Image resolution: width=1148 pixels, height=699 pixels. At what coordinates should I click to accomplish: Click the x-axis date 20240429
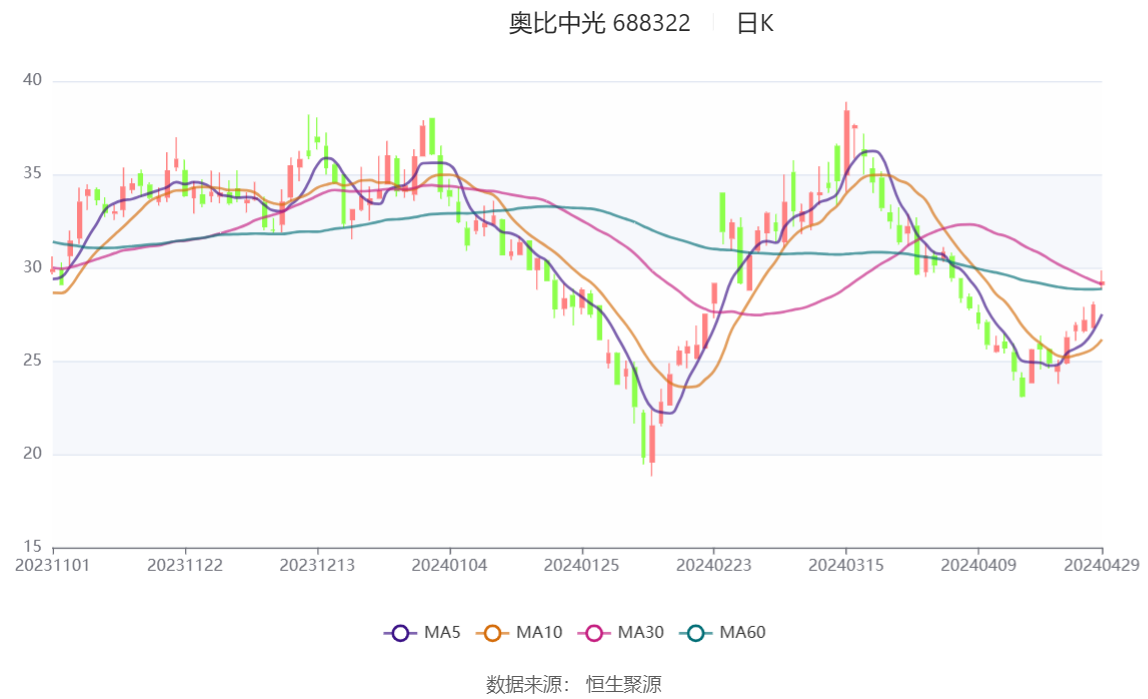point(1102,565)
